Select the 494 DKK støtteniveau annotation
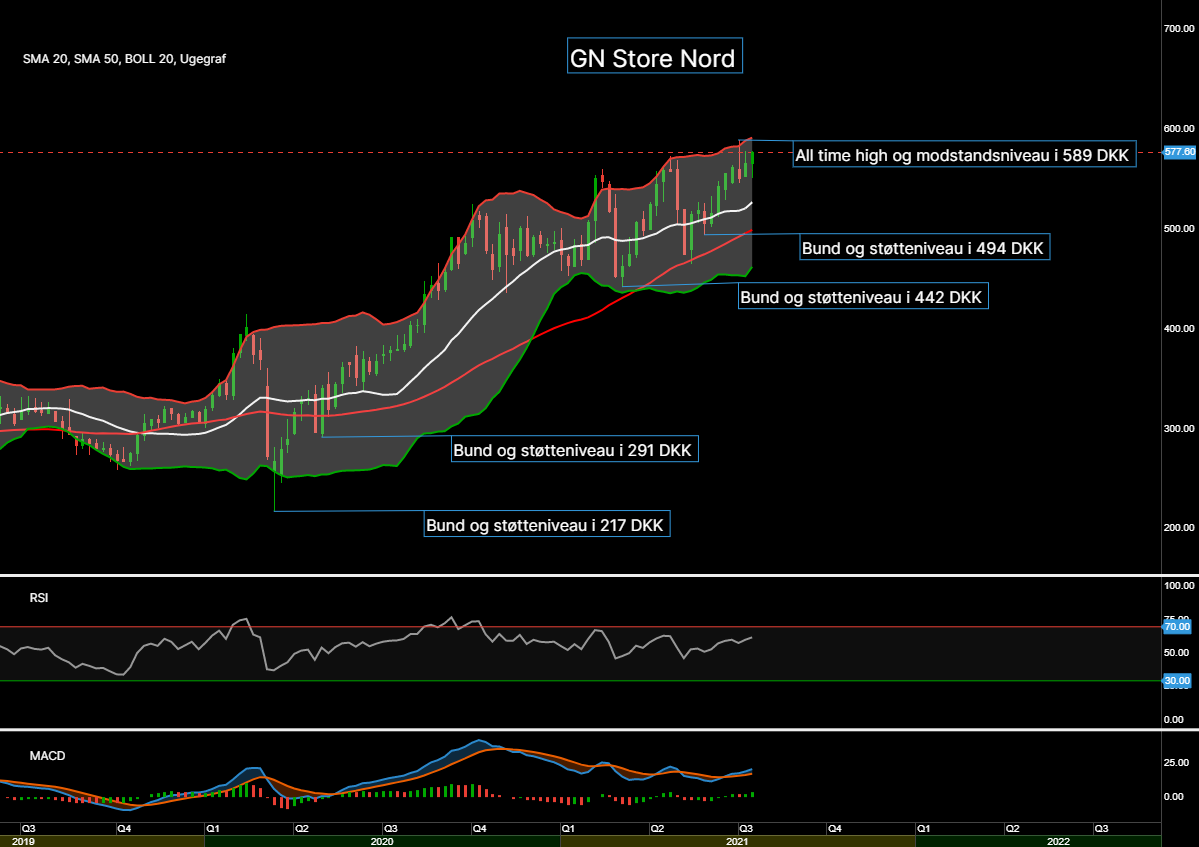1199x847 pixels. click(924, 248)
